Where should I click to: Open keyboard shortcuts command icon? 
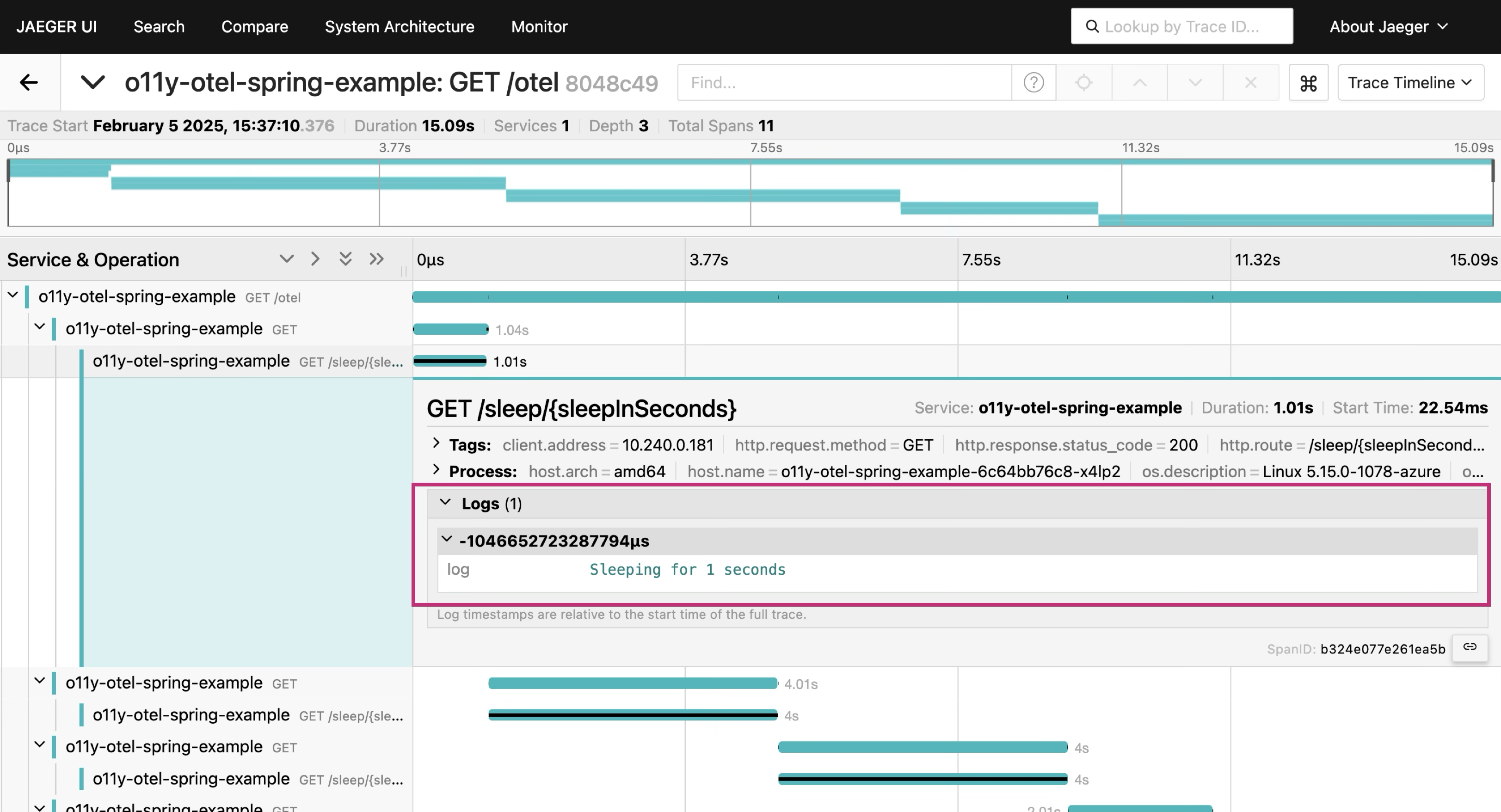coord(1308,83)
